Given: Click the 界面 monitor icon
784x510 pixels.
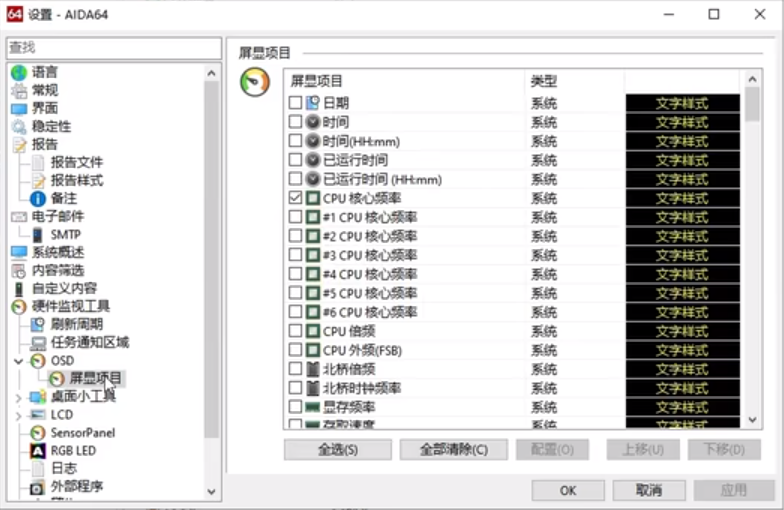Looking at the screenshot, I should pos(19,108).
